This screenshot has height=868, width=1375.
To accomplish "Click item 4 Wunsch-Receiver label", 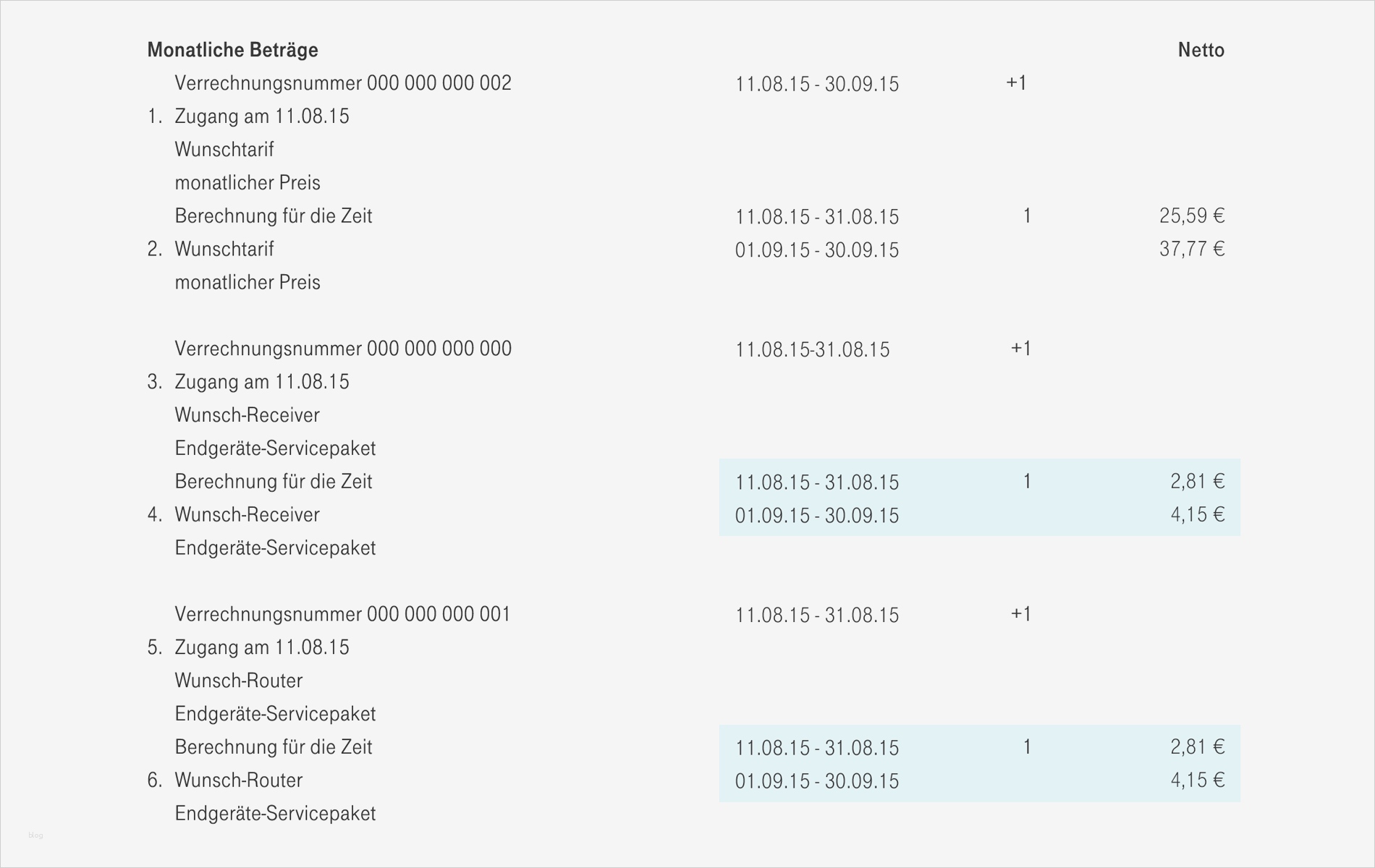I will [x=247, y=515].
